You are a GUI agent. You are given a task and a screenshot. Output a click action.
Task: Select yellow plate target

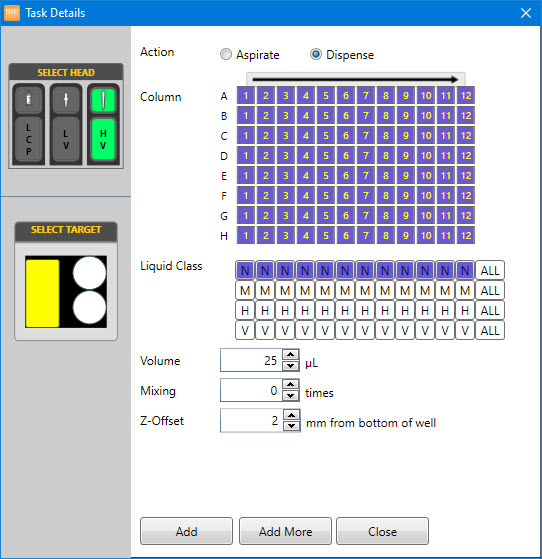[42, 293]
